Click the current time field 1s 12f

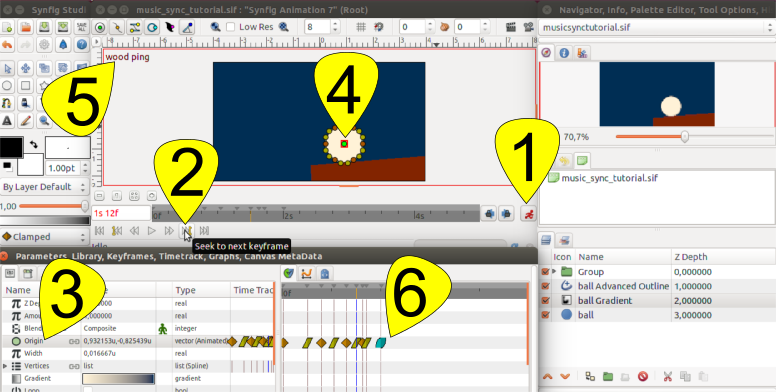tap(121, 213)
